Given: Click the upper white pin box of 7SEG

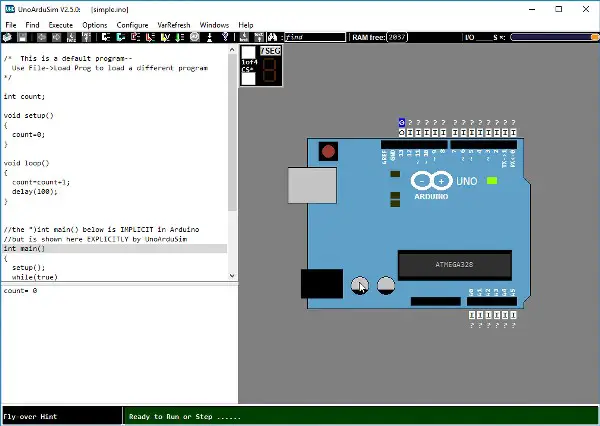Looking at the screenshot, I should (x=248, y=52).
